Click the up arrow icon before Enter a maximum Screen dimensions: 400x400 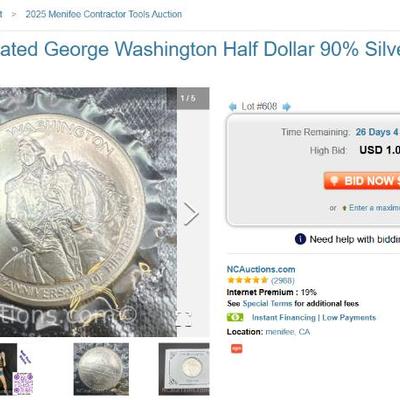344,208
